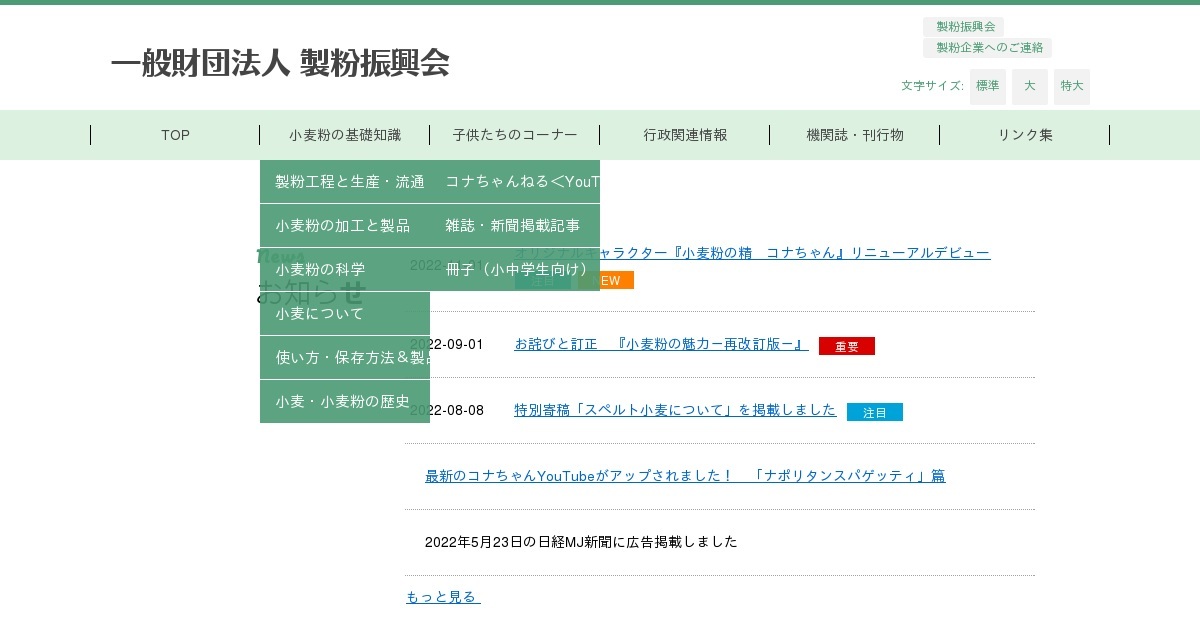Click the 日経MJ新聞に広告掲載しました text

[581, 542]
